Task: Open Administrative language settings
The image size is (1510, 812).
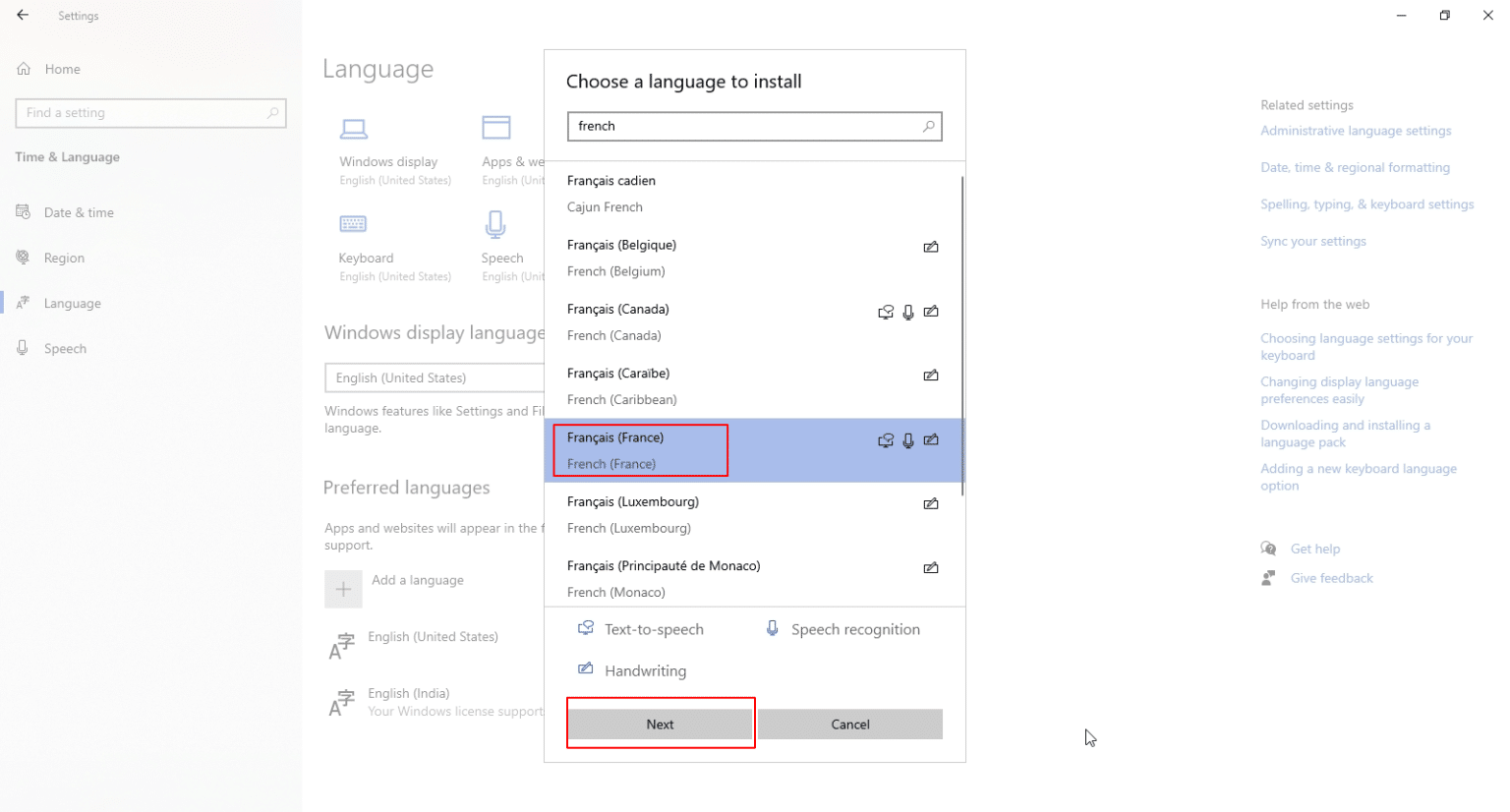Action: coord(1356,130)
